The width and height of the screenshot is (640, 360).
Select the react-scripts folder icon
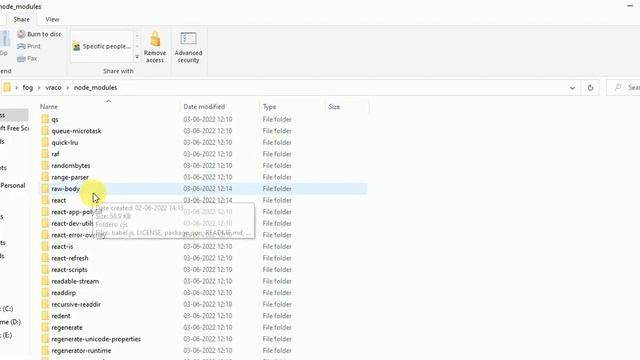tap(45, 270)
